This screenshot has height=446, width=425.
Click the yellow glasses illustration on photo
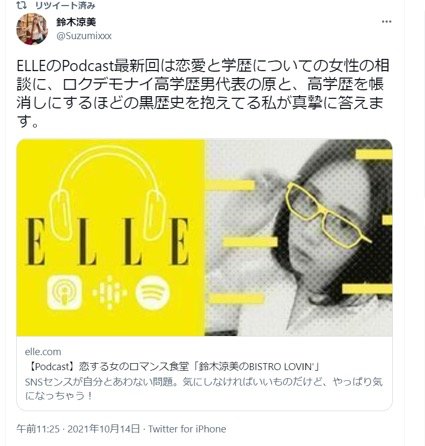click(327, 215)
